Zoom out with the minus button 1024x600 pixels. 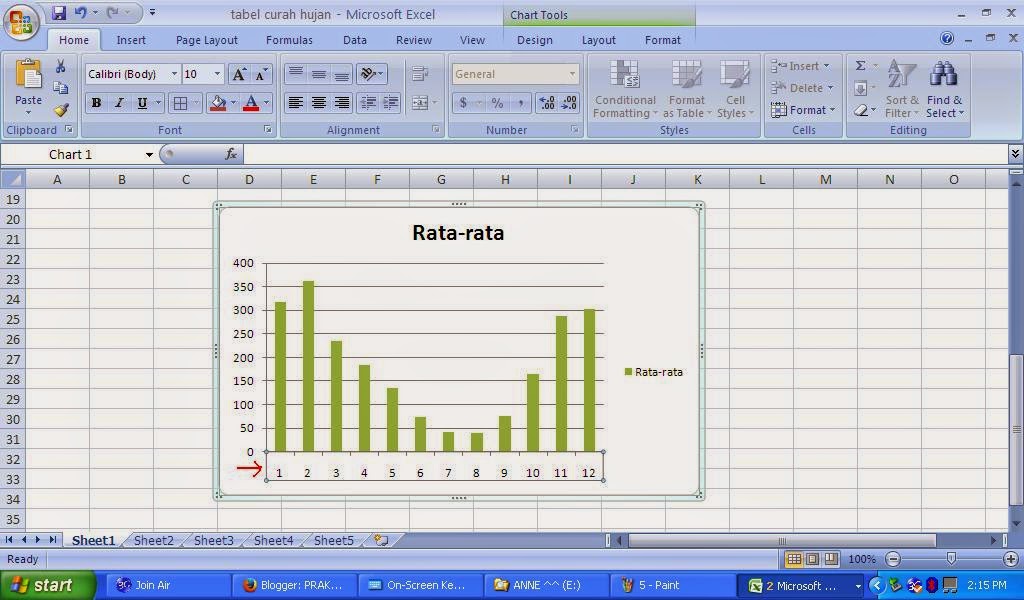(893, 559)
